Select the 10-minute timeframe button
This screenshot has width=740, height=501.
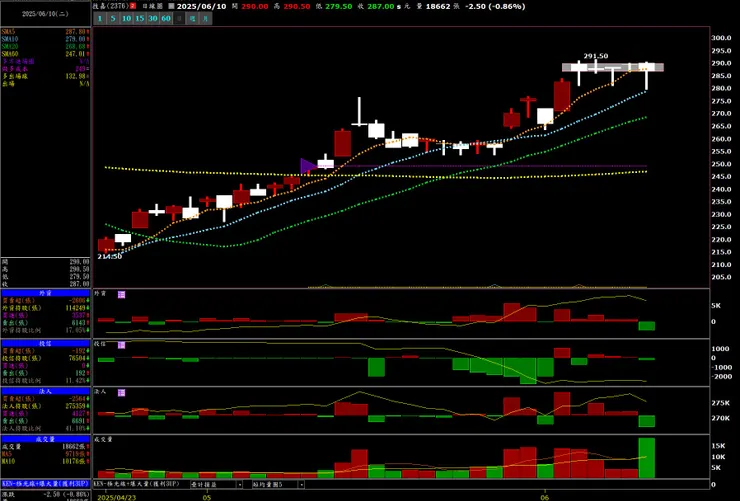pyautogui.click(x=126, y=18)
